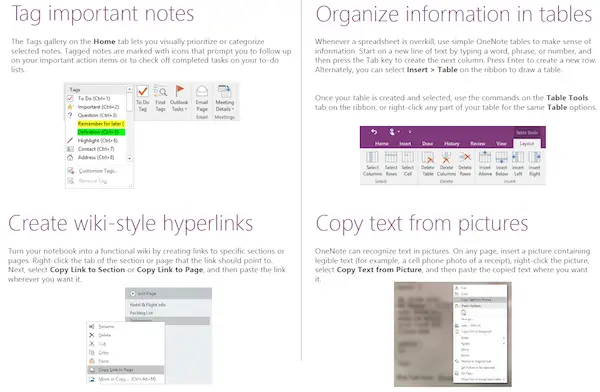The height and width of the screenshot is (392, 600).
Task: Select the yellow Remember for later highlight
Action: click(x=101, y=124)
